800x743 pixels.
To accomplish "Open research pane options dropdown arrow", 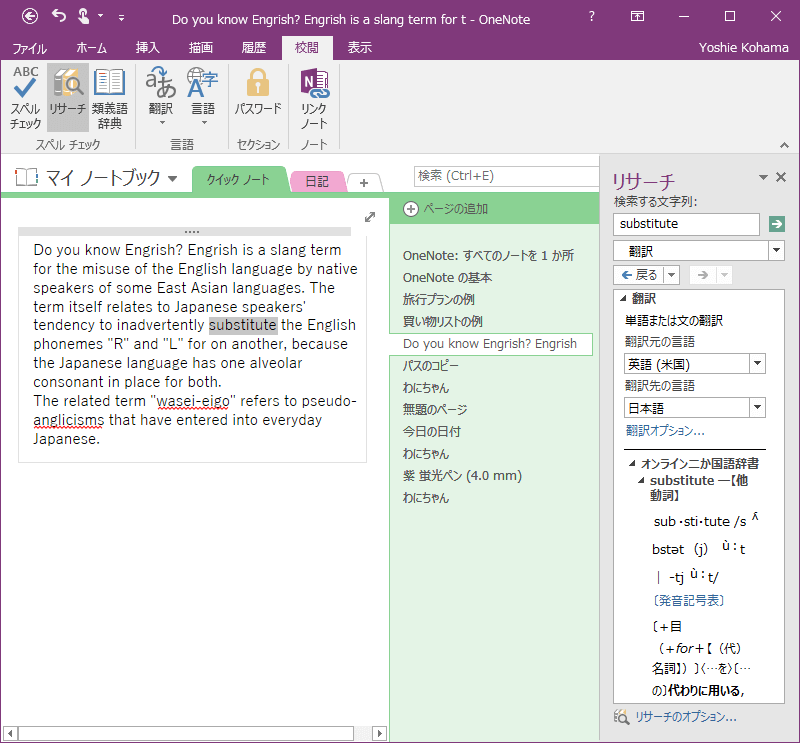I will coord(763,178).
